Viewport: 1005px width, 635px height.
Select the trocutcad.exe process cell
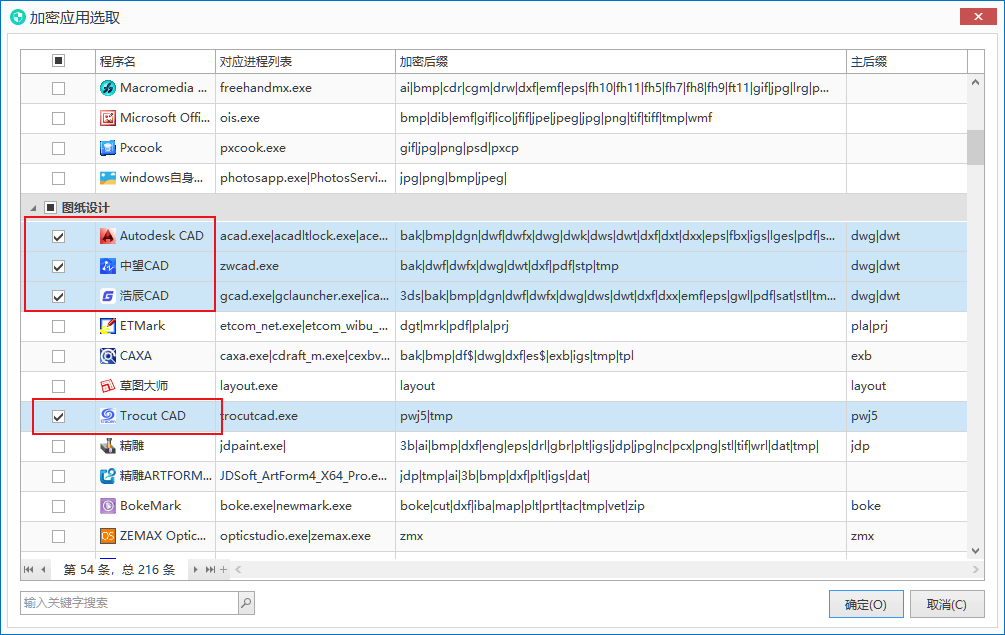(305, 416)
